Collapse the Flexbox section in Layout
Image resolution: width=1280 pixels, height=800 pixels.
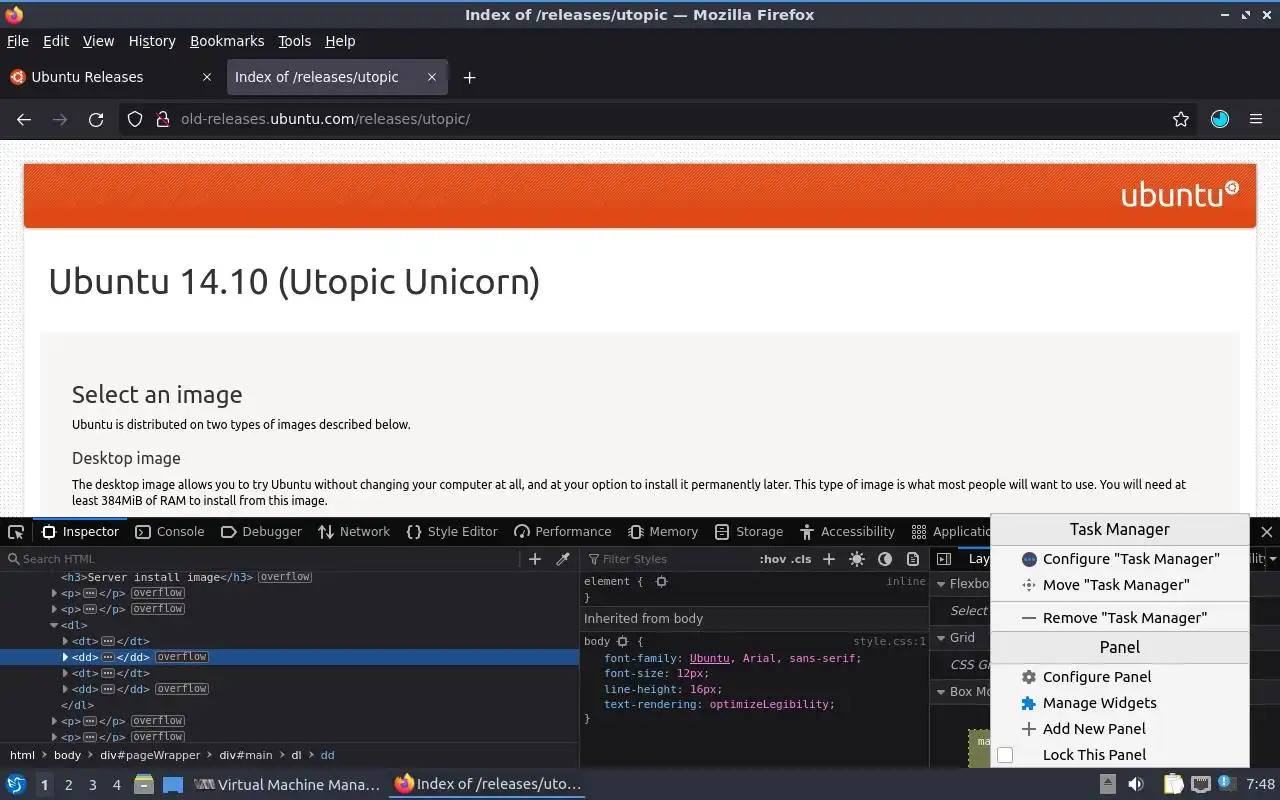(941, 584)
